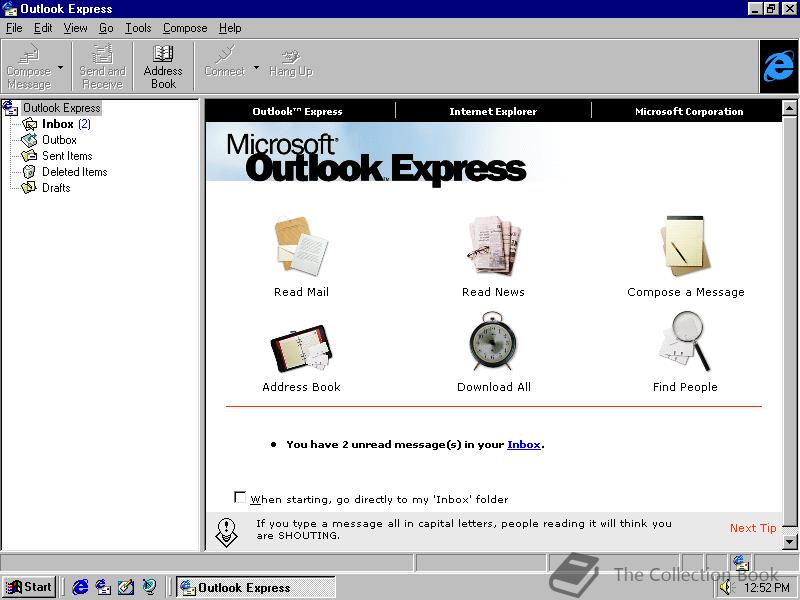Screen dimensions: 800x600
Task: Select the Drafts folder
Action: [x=56, y=188]
